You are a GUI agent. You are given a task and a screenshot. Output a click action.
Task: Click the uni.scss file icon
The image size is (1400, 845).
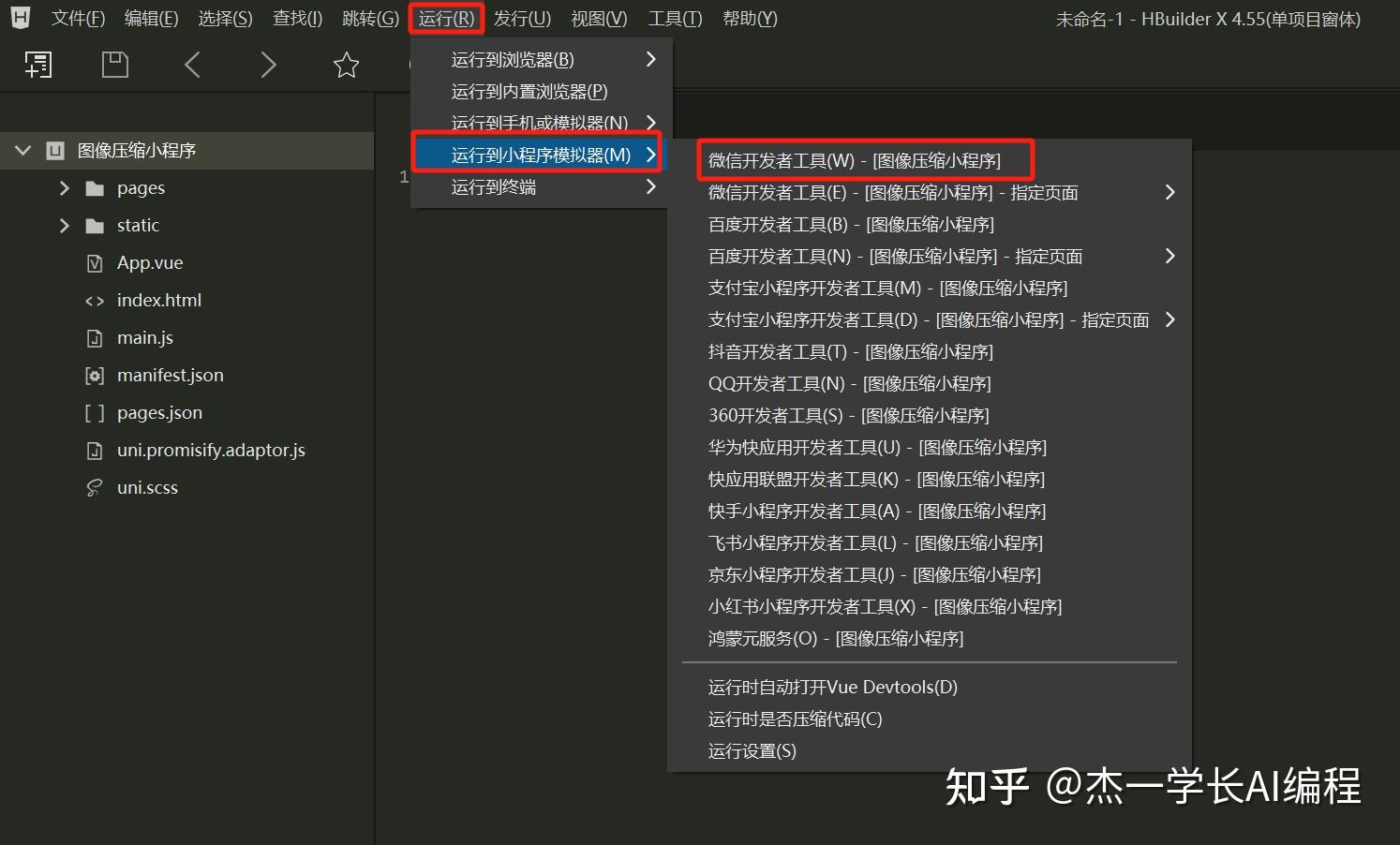pos(95,488)
